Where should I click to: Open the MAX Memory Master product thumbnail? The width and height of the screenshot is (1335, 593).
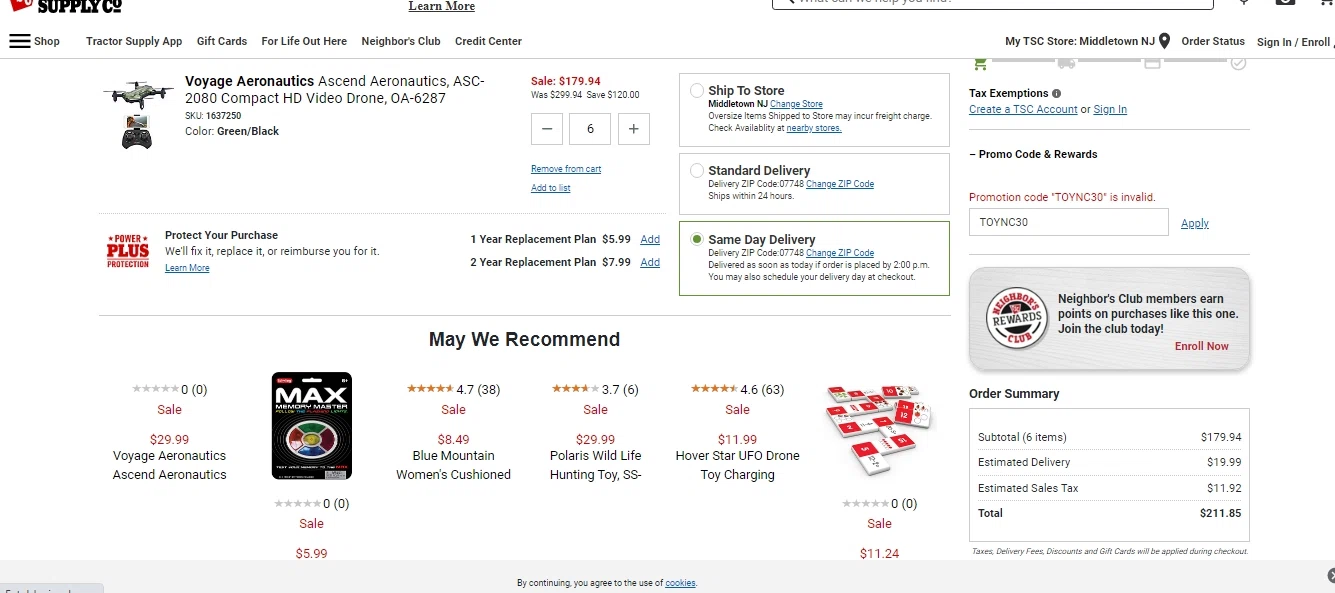[x=311, y=426]
